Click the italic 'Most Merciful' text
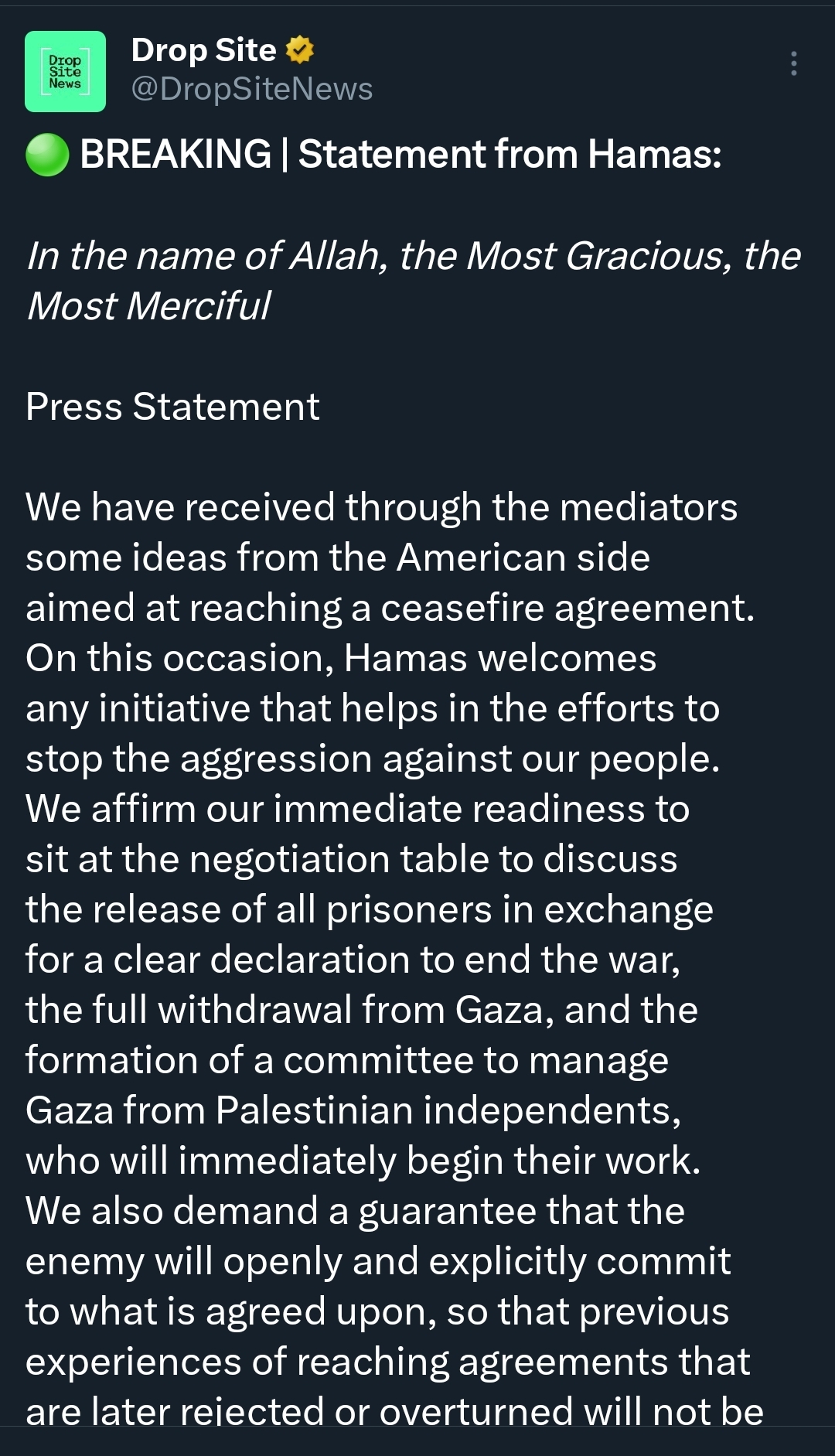This screenshot has width=835, height=1456. click(x=148, y=305)
